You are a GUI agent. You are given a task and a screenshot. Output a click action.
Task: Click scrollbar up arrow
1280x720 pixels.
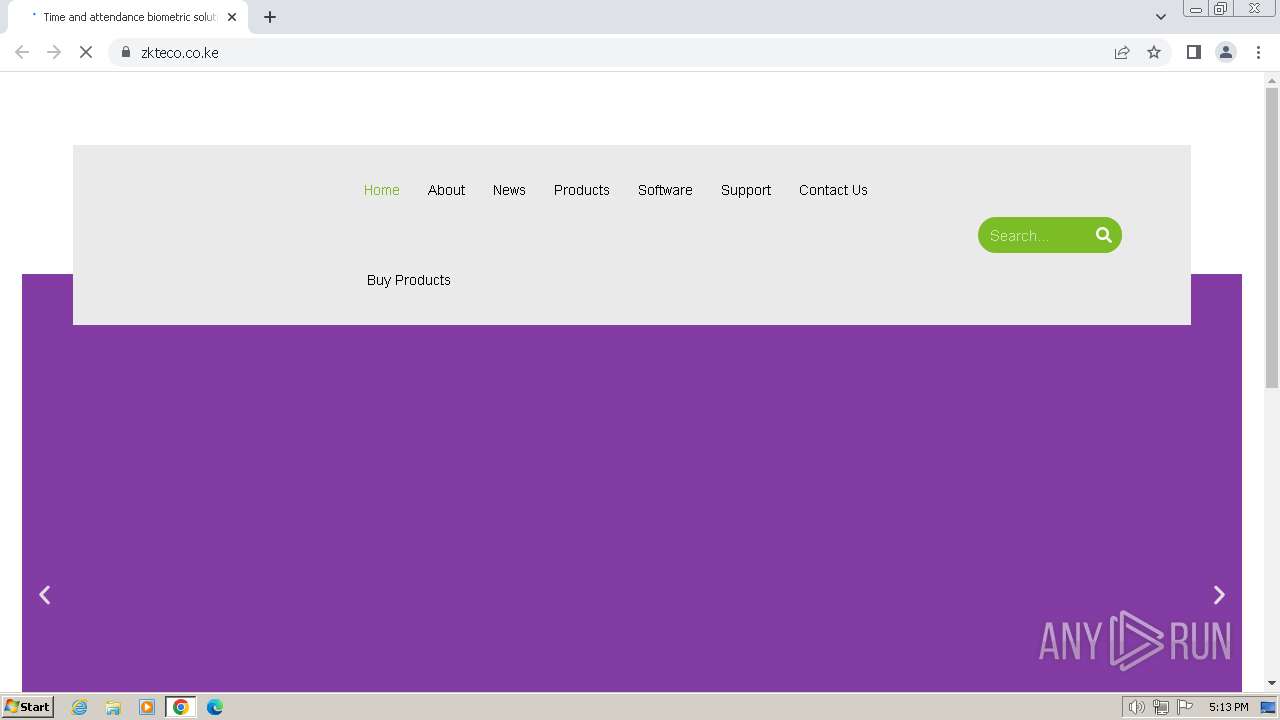pyautogui.click(x=1272, y=79)
